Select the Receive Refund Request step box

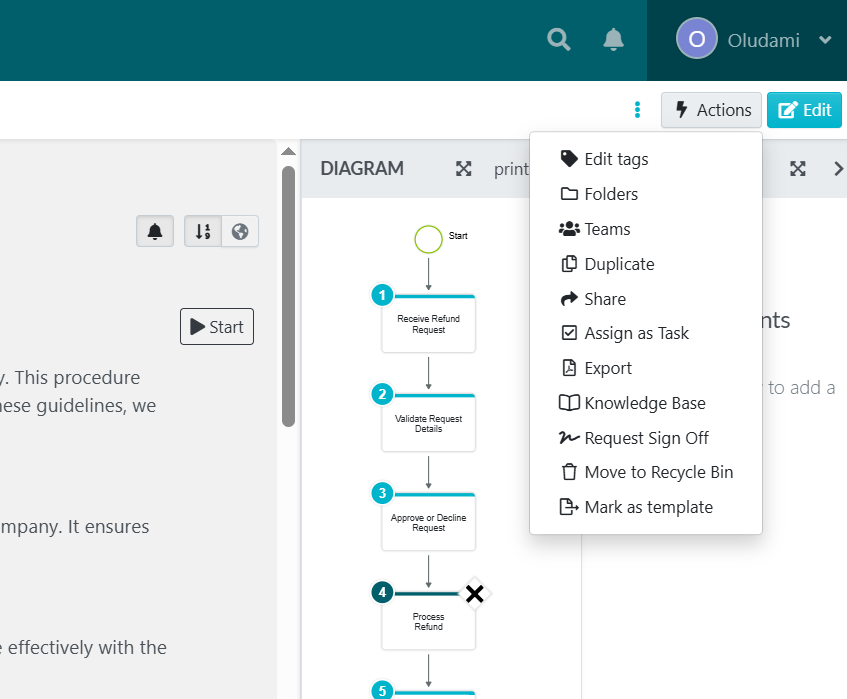428,324
